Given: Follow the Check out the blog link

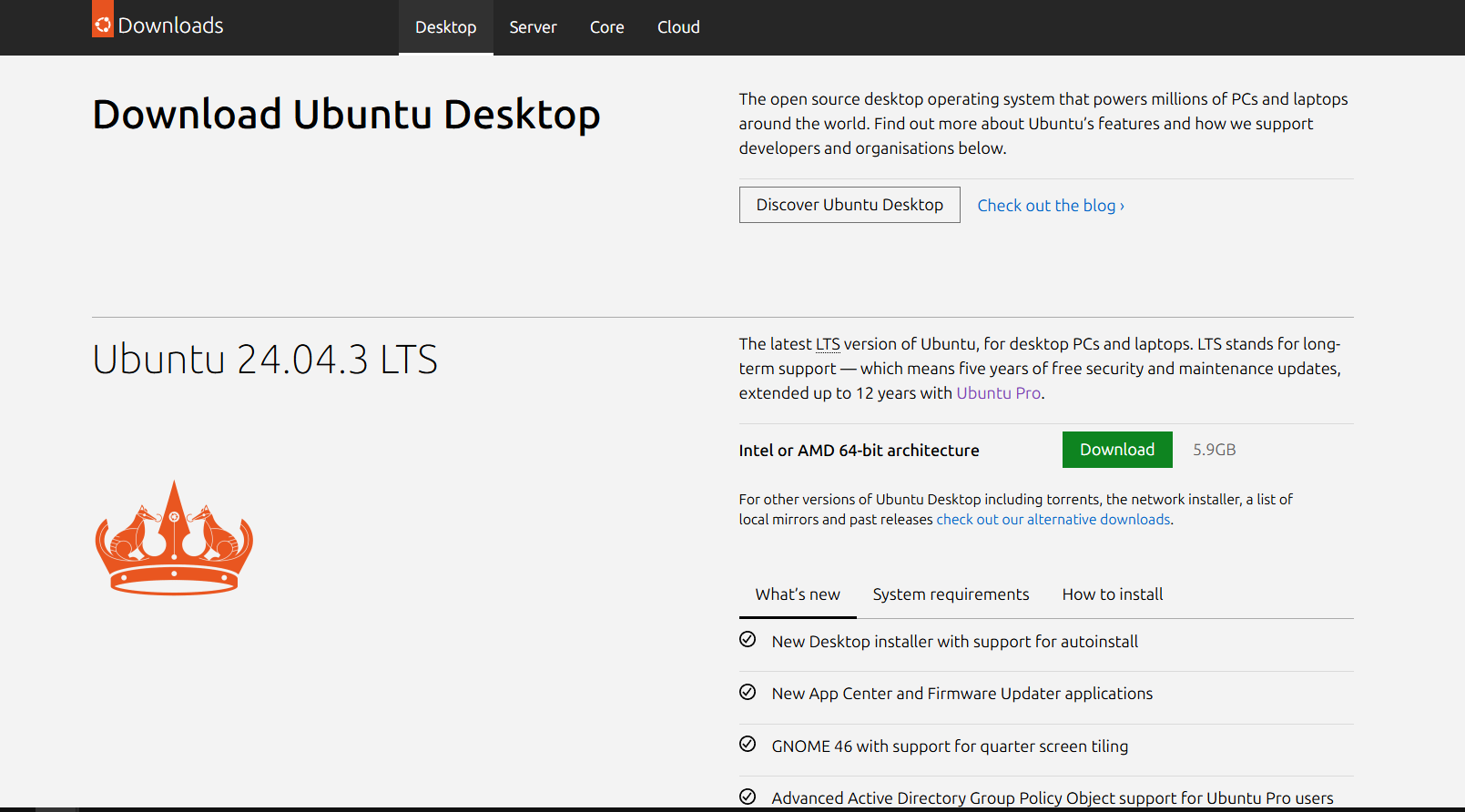Looking at the screenshot, I should 1051,206.
